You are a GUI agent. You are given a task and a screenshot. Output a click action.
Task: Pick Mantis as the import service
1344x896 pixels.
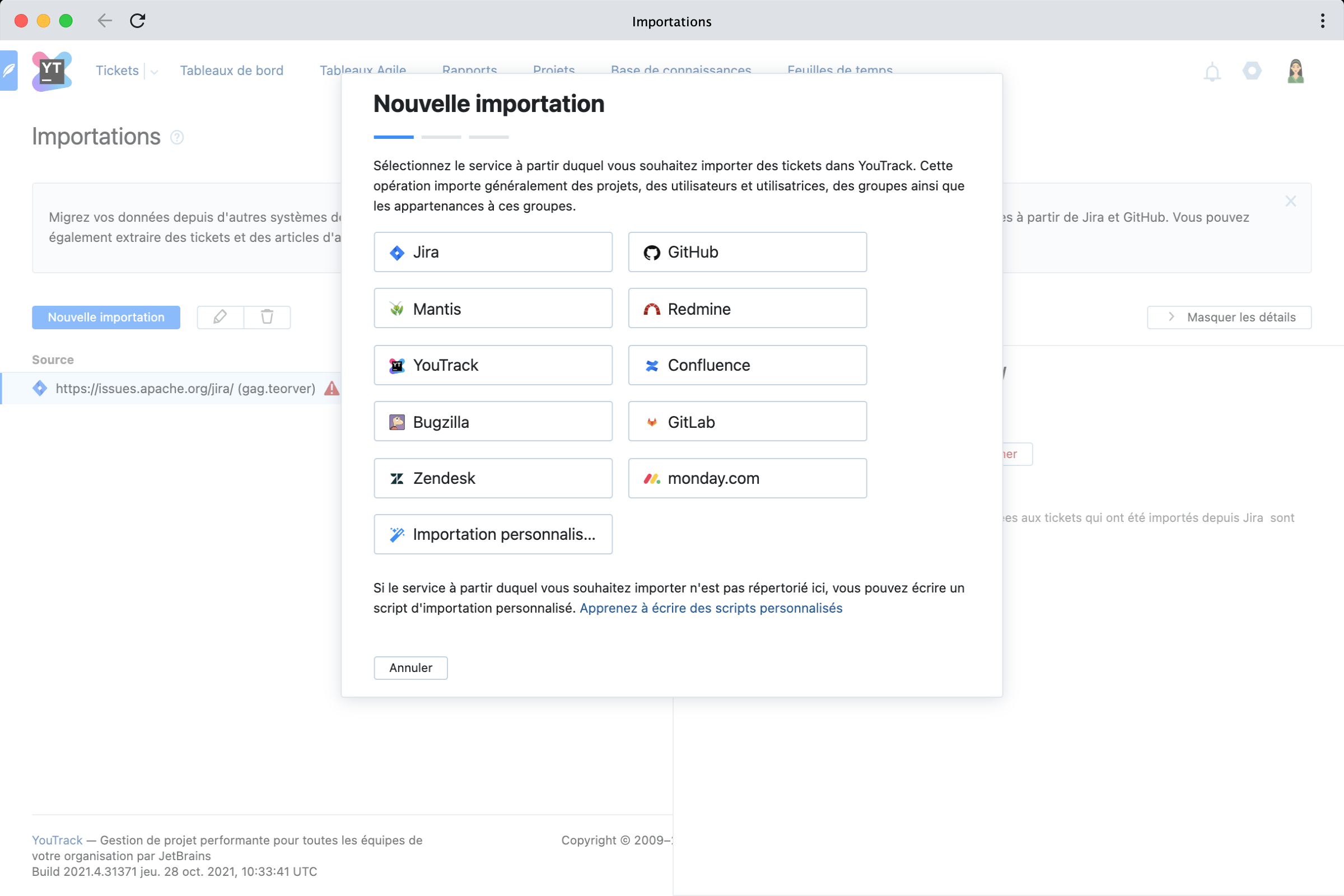pyautogui.click(x=493, y=309)
